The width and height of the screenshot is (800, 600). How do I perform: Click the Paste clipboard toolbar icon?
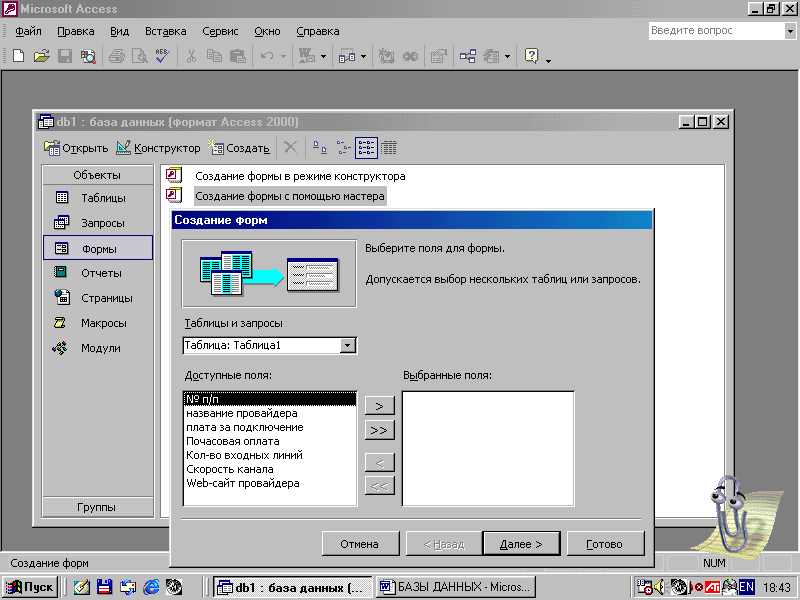click(x=238, y=56)
